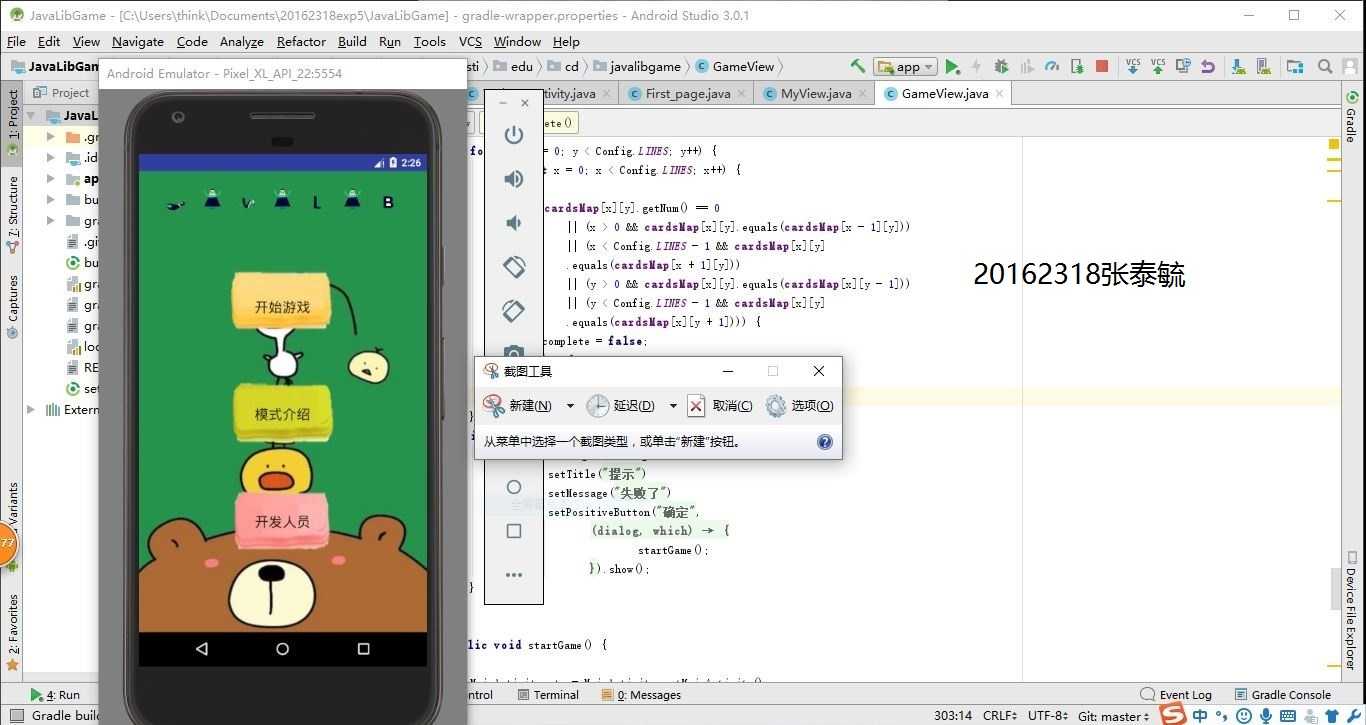This screenshot has height=725, width=1366.
Task: Click the emulator volume up icon
Action: [x=514, y=179]
